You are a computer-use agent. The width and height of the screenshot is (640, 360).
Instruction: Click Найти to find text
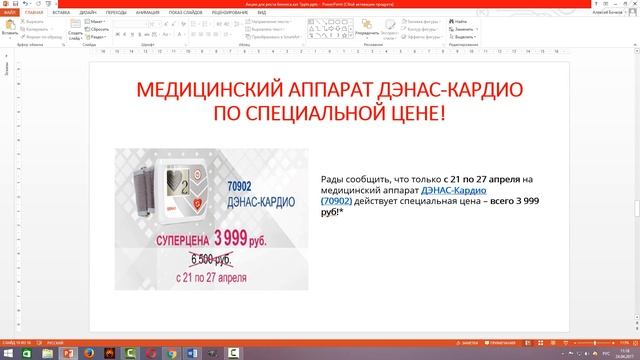[x=458, y=21]
